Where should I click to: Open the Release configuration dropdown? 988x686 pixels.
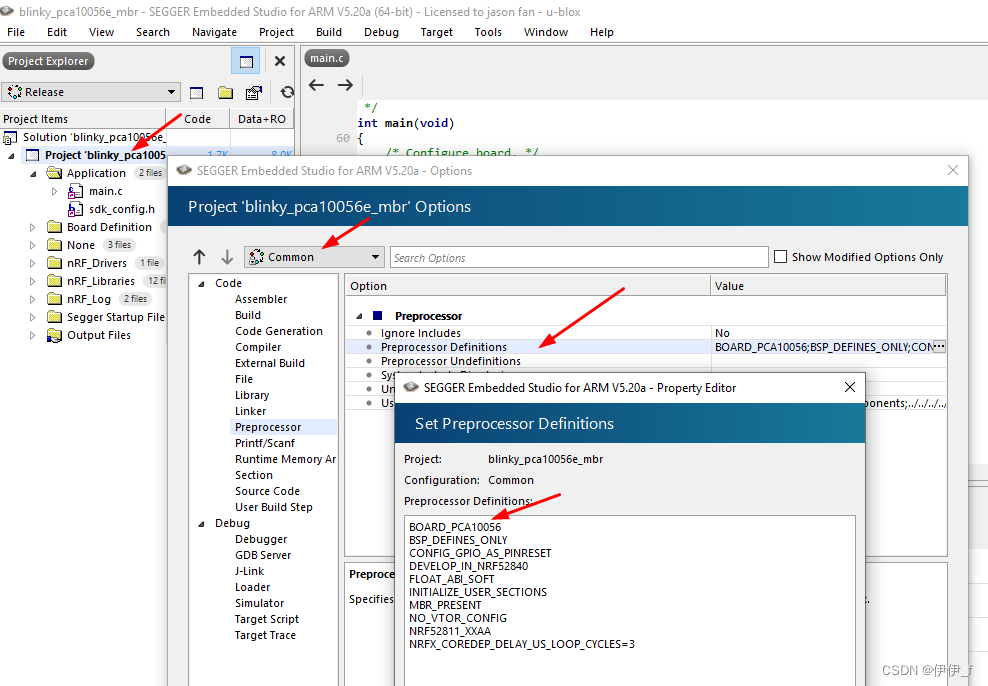(91, 92)
